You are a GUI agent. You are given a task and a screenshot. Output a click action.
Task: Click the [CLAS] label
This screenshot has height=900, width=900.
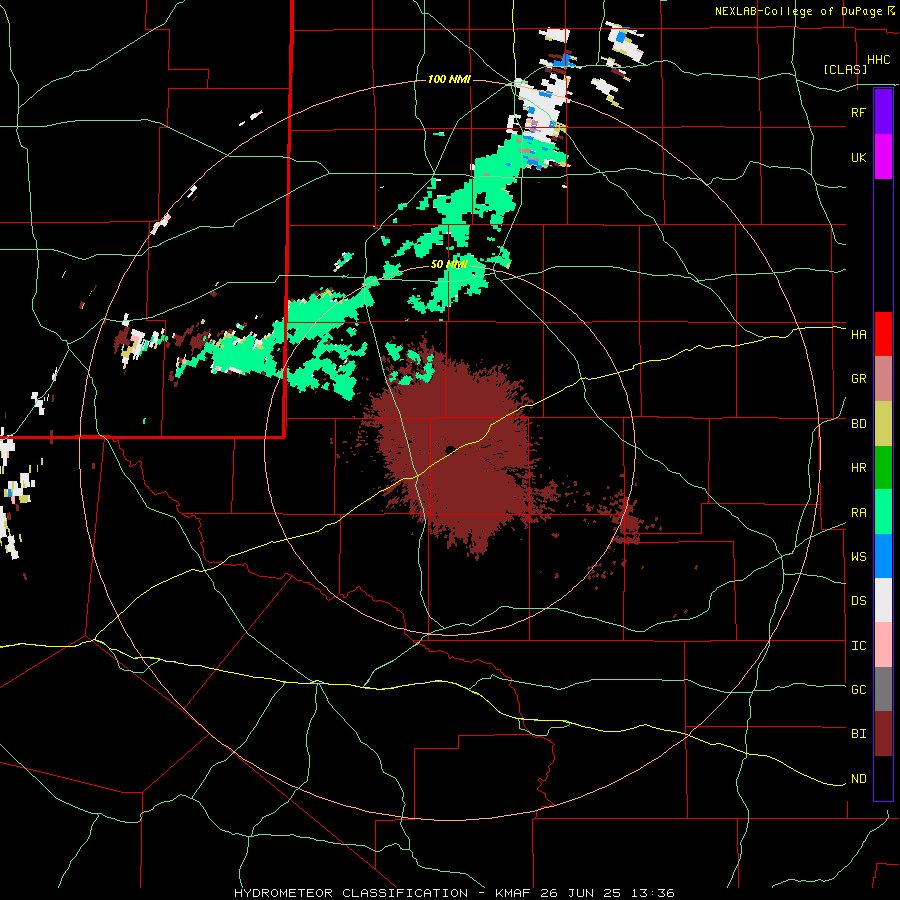(x=845, y=69)
